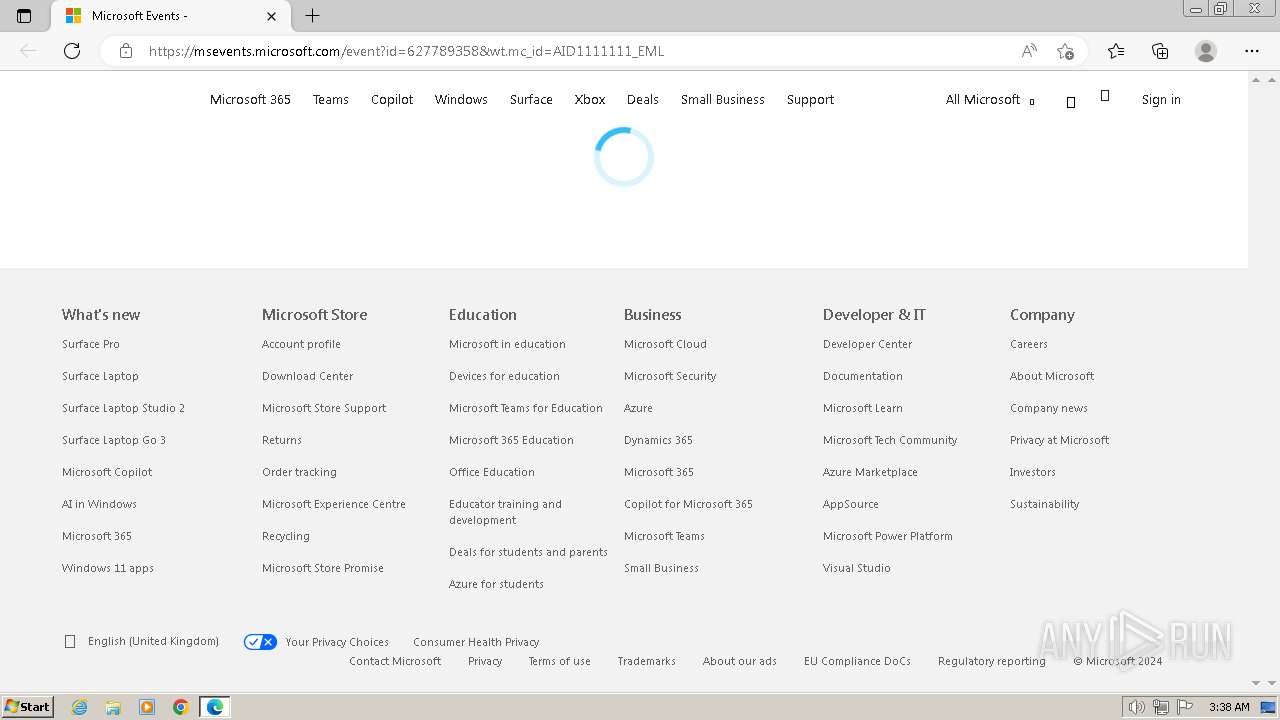
Task: Click the globe icon beside English (United Kingdom)
Action: coord(70,642)
